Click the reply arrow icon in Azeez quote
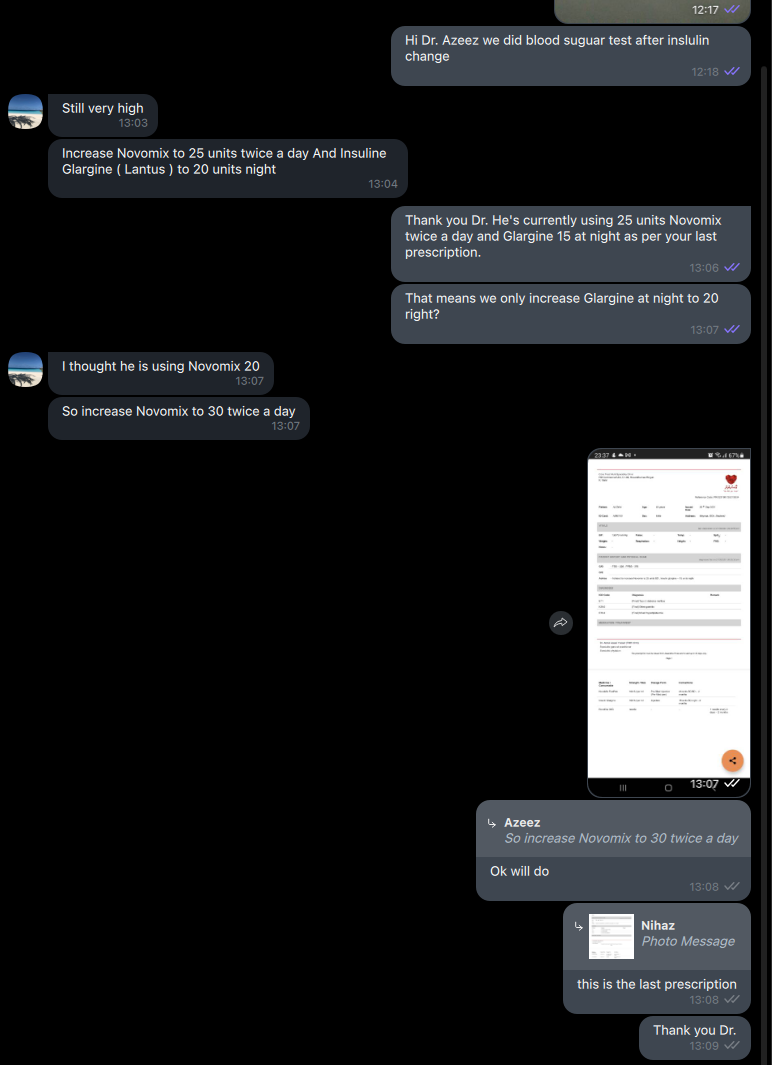Image resolution: width=772 pixels, height=1065 pixels. tap(492, 823)
